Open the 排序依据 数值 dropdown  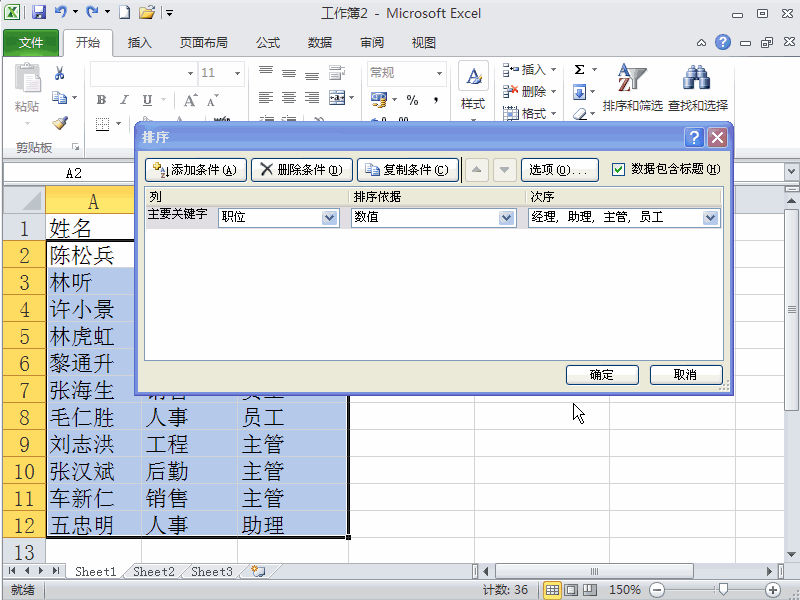click(x=506, y=218)
